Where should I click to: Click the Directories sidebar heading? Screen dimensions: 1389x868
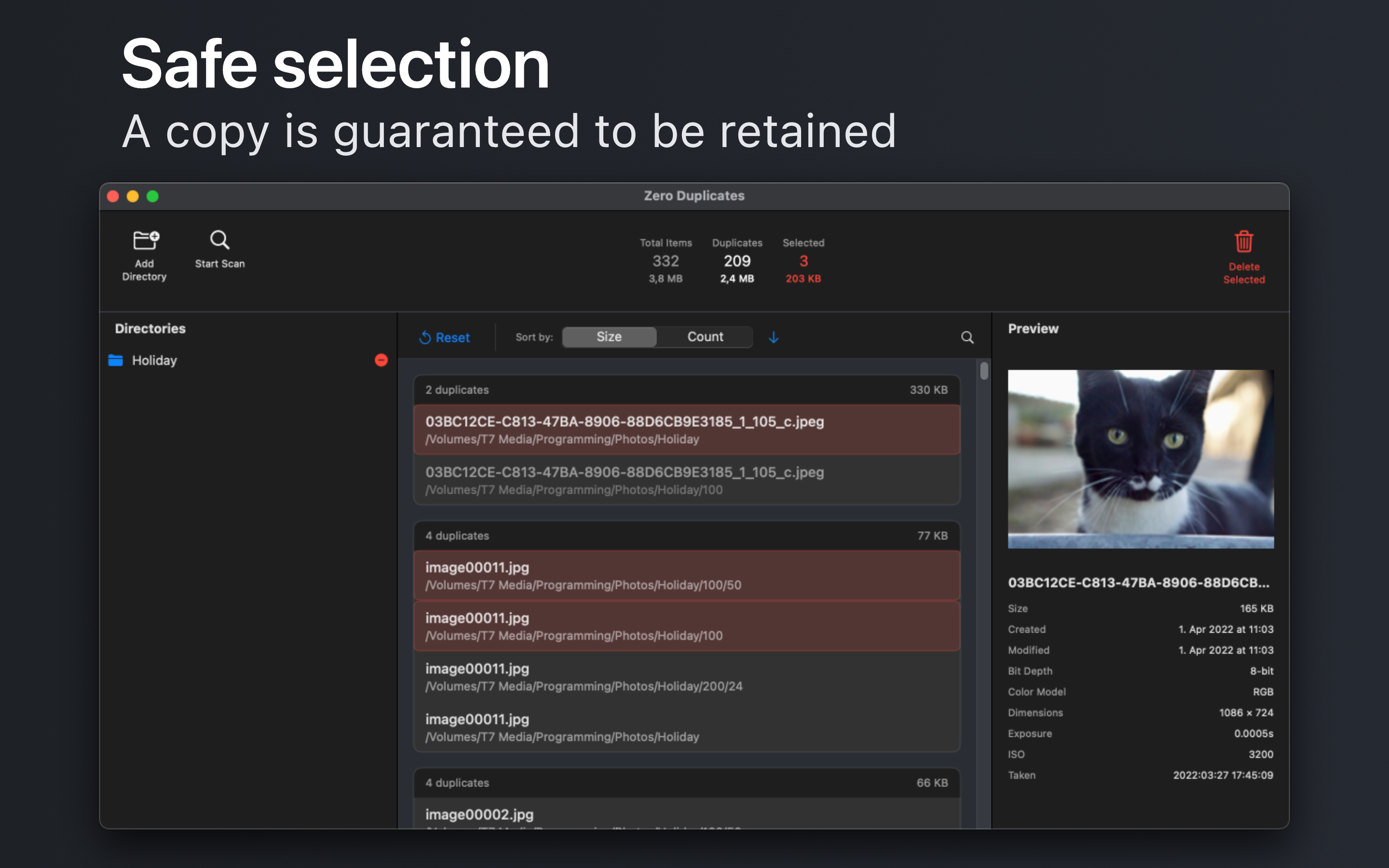pos(150,328)
